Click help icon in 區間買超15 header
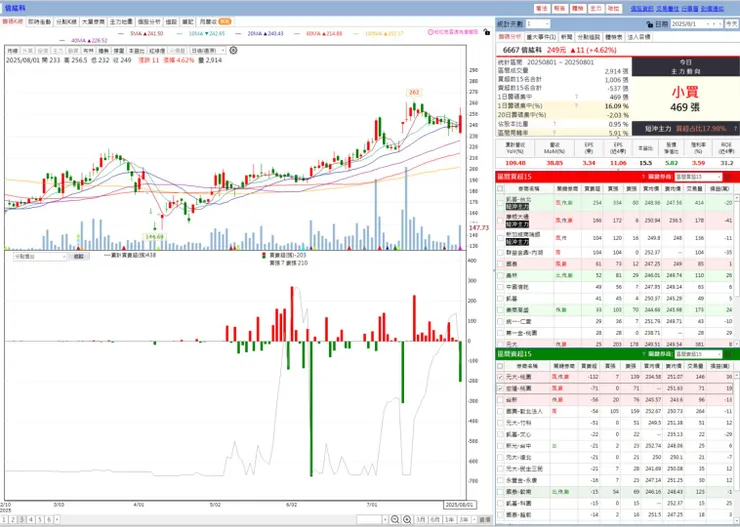Viewport: 740px width, 527px height. 643,176
